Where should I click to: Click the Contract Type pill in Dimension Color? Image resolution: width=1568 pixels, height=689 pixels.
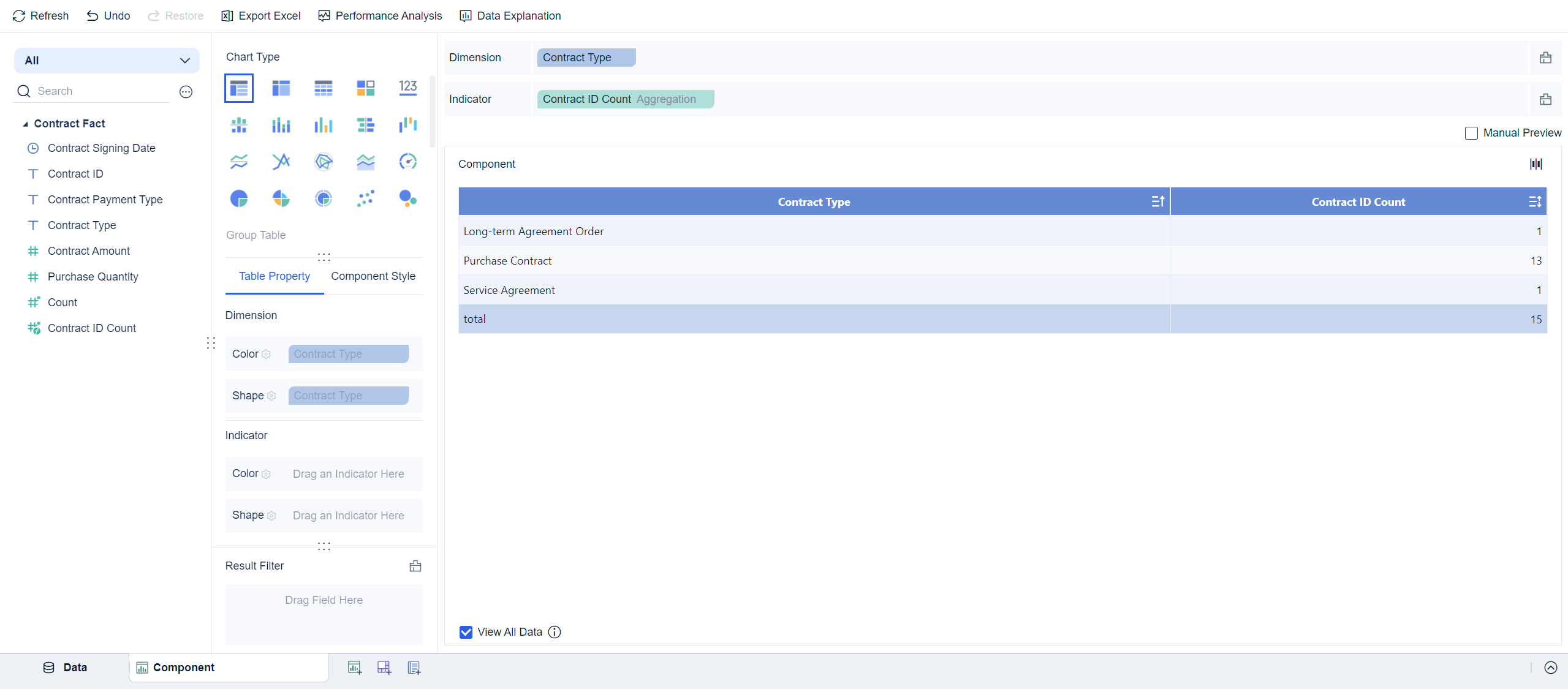[348, 354]
